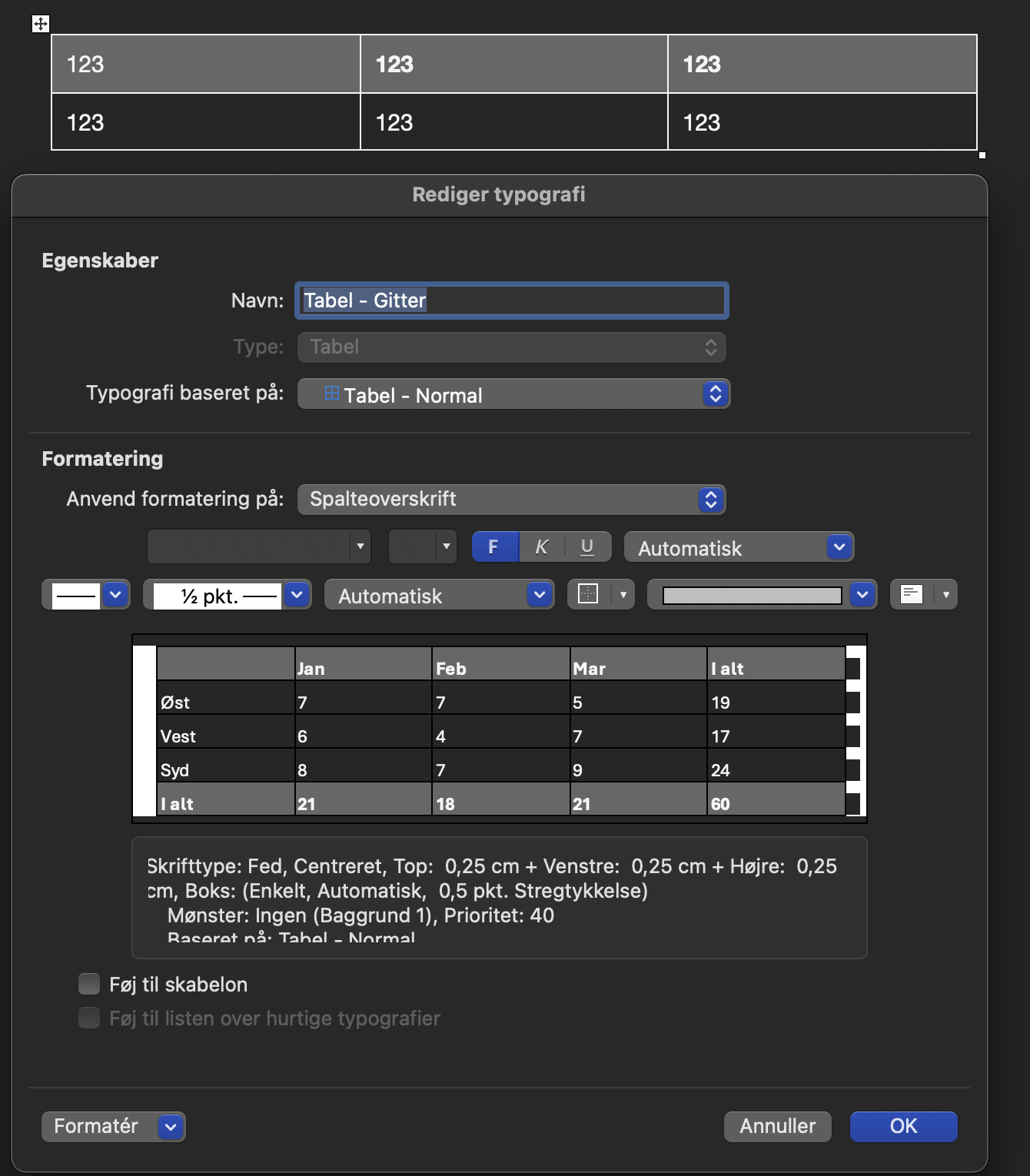This screenshot has width=1030, height=1176.
Task: Open the 'Typografi baseret på' dropdown
Action: [714, 394]
